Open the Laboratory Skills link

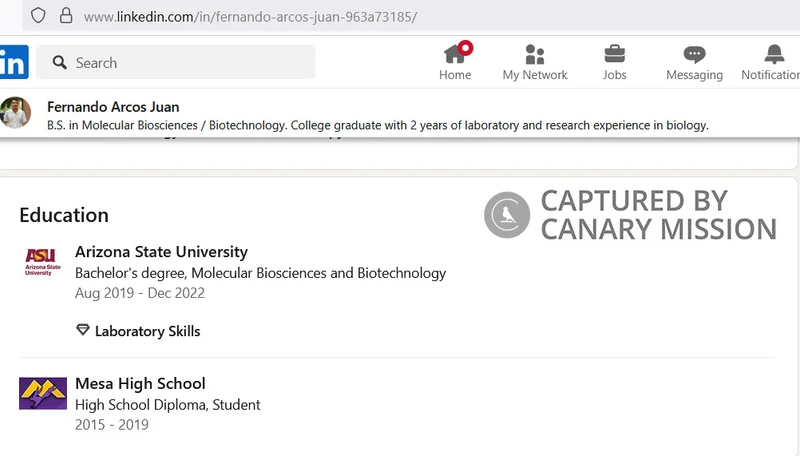tap(147, 332)
